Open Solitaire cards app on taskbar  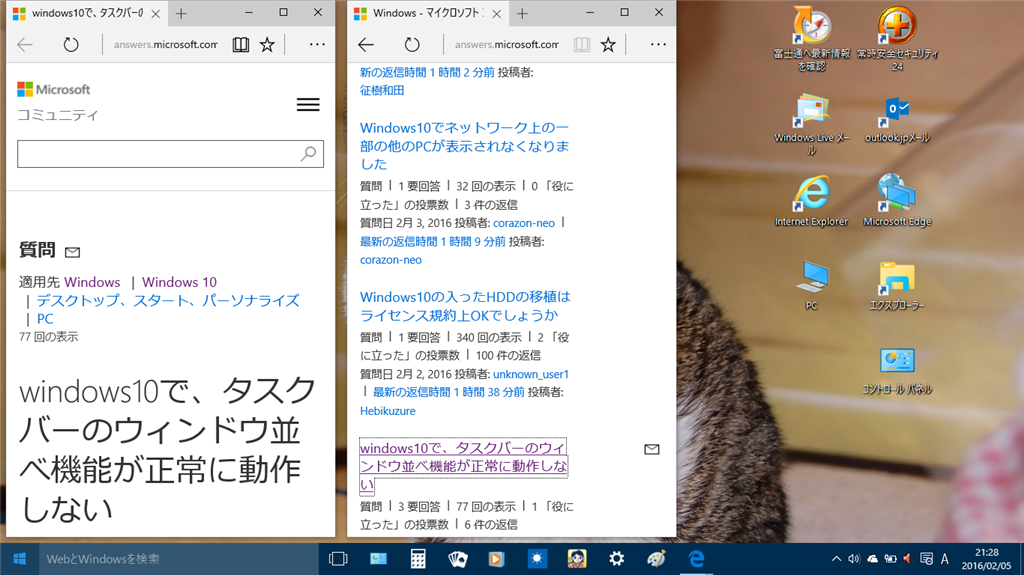(458, 559)
